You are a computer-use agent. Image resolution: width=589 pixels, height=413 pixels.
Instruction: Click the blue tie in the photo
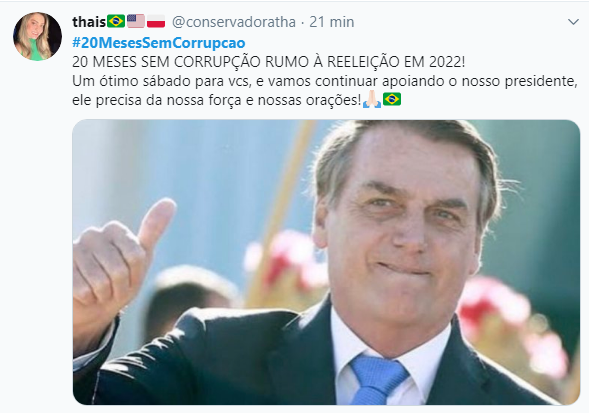[x=378, y=380]
